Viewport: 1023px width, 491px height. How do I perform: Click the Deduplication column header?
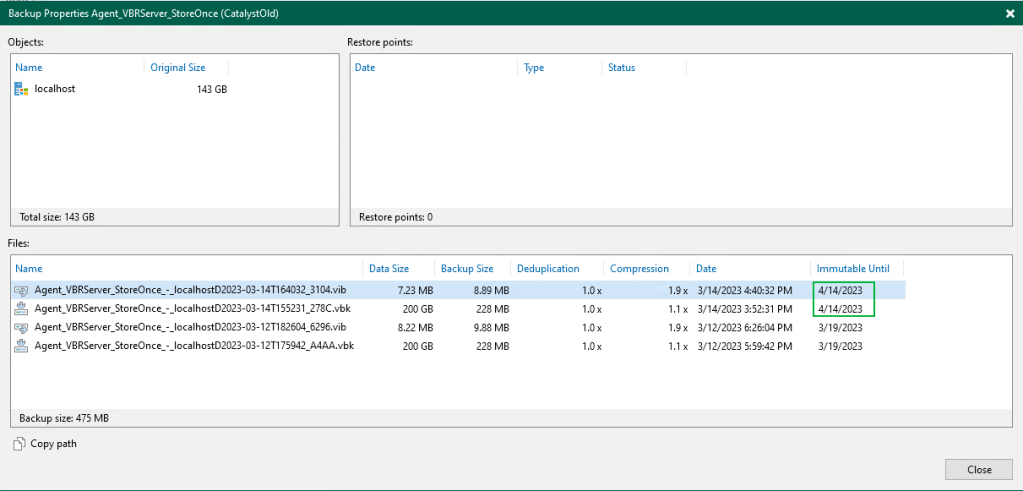coord(549,268)
